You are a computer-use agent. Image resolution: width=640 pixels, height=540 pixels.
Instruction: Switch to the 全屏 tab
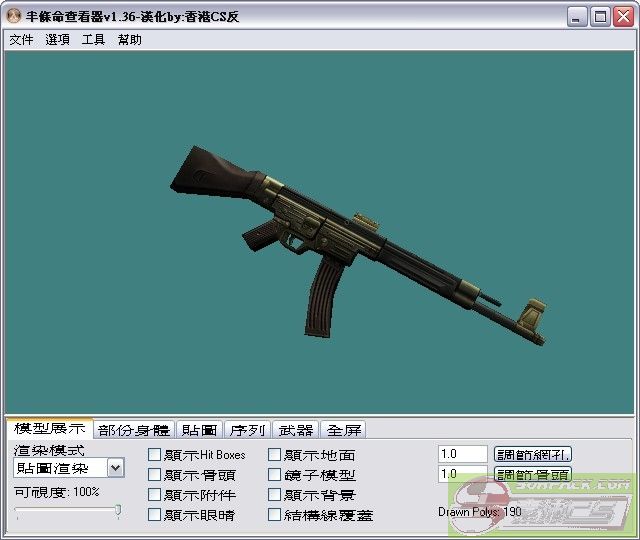tap(343, 430)
